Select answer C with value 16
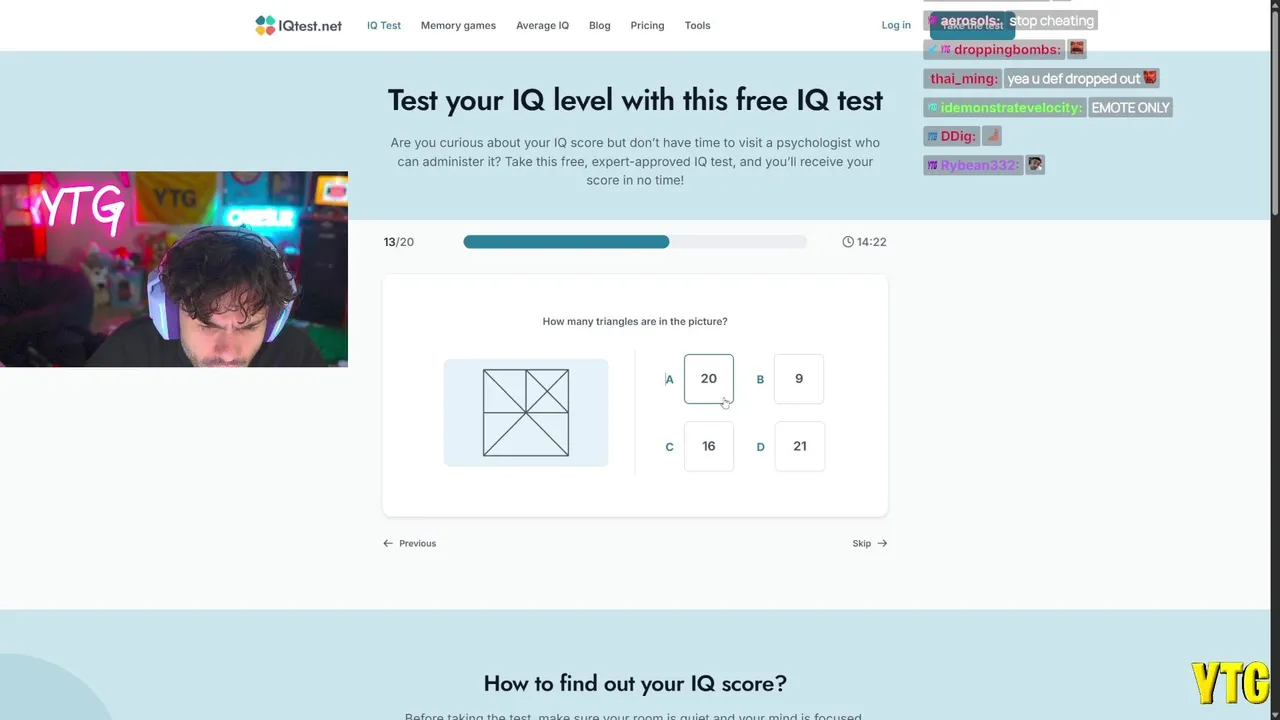 click(x=709, y=446)
